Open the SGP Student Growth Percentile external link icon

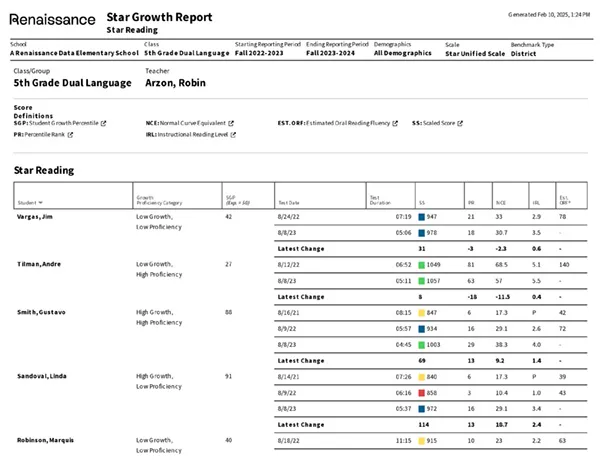103,123
